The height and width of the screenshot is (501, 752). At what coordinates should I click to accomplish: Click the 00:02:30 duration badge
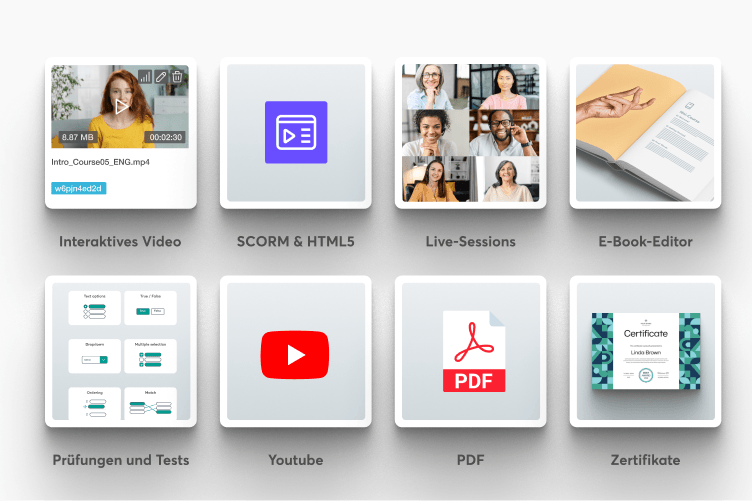click(x=165, y=137)
